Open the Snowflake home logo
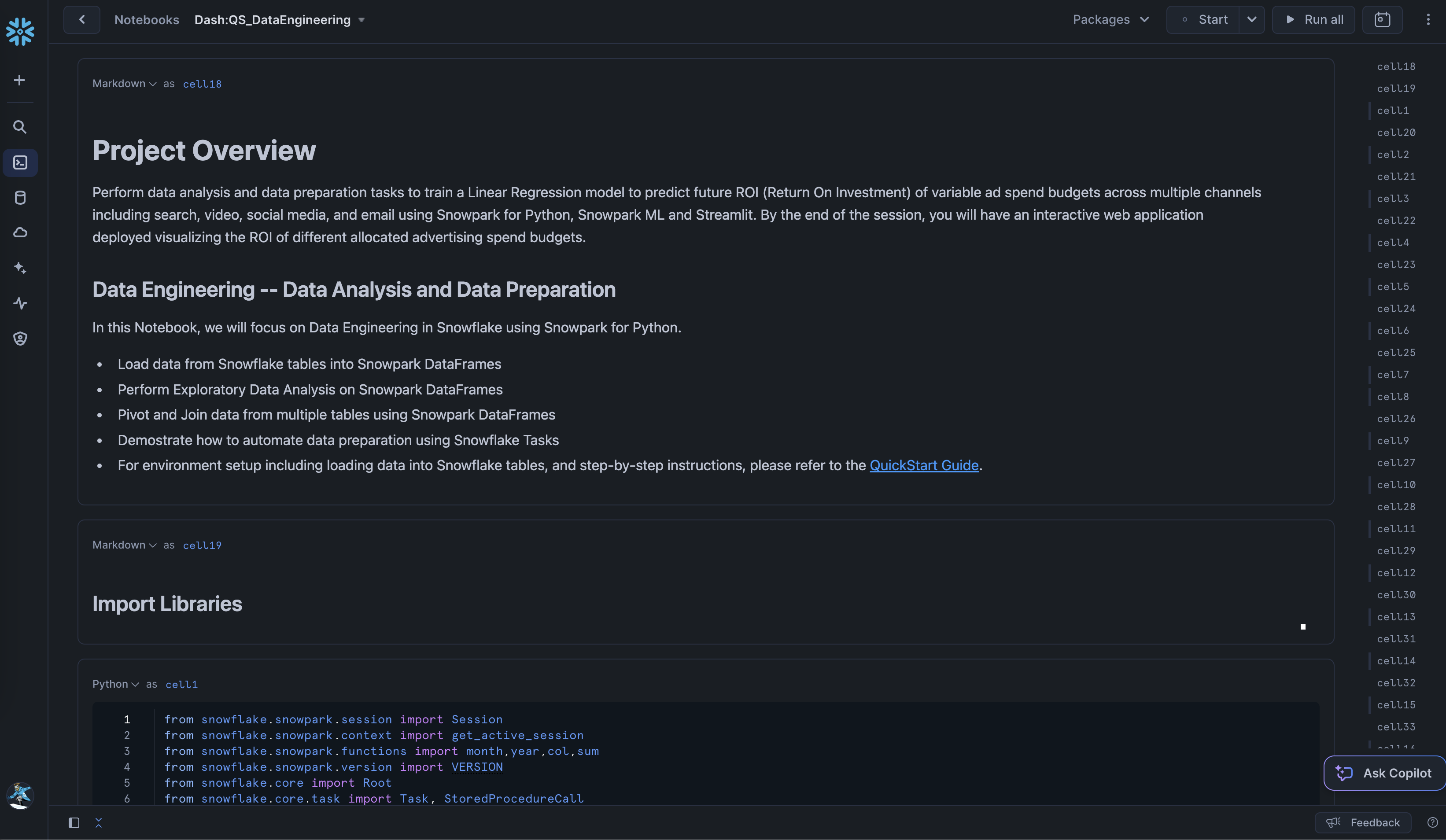Image resolution: width=1446 pixels, height=840 pixels. click(x=20, y=31)
